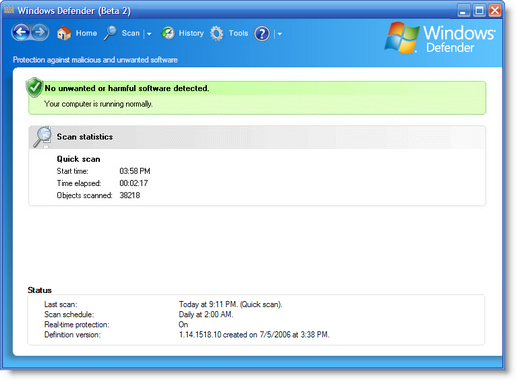
Task: Click the title bar castle app icon
Action: 9,9
